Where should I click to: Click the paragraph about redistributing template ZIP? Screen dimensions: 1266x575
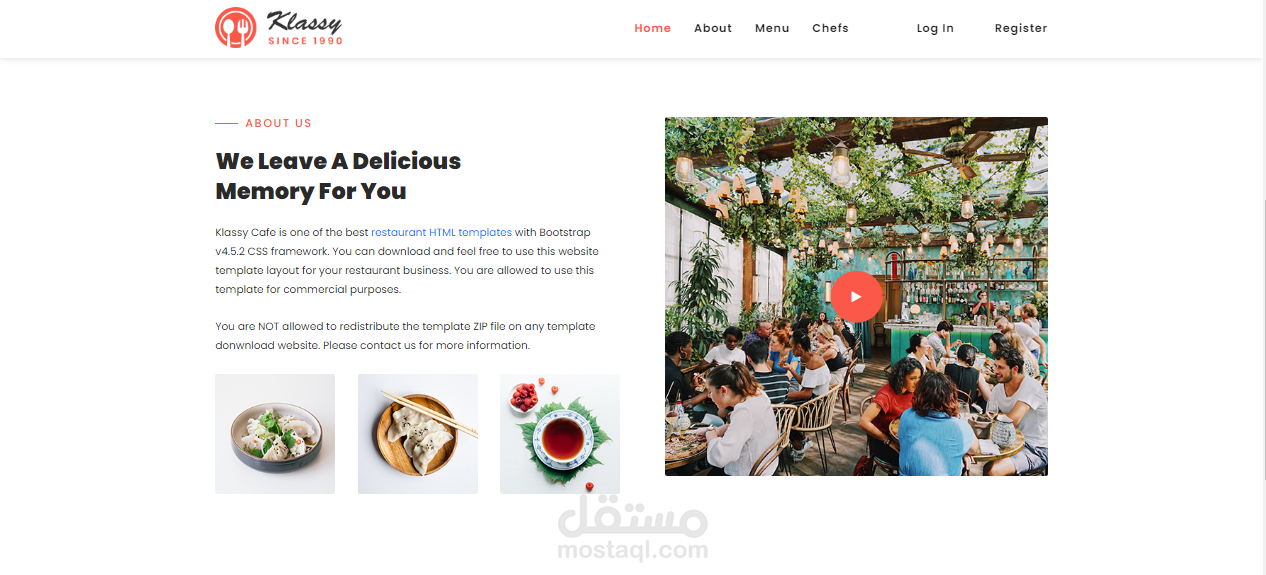405,336
